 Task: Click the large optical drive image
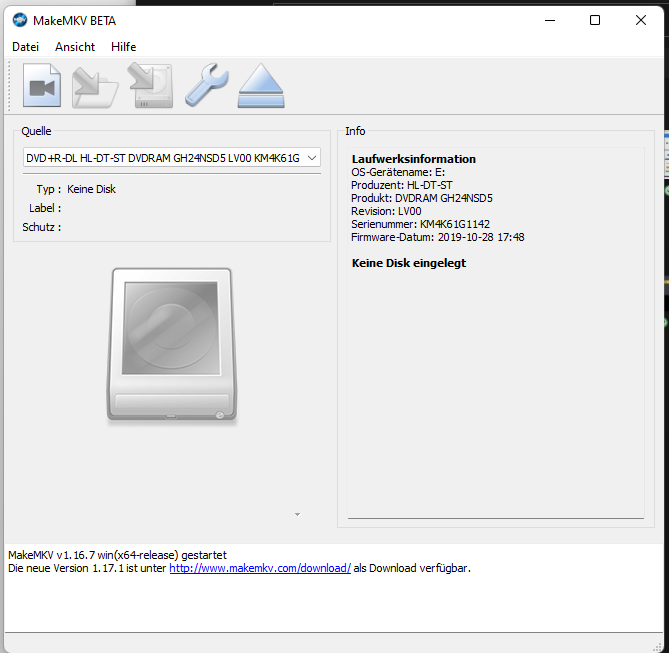point(172,344)
